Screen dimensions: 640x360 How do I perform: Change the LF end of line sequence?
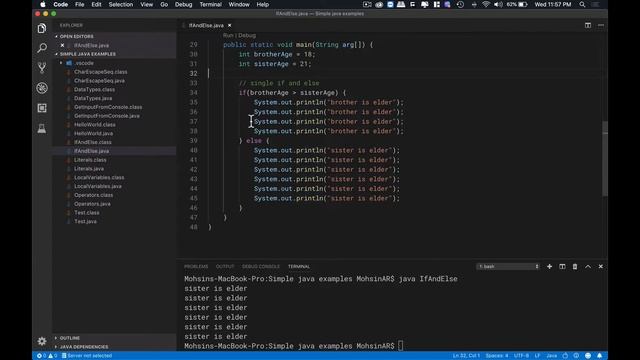tap(538, 356)
